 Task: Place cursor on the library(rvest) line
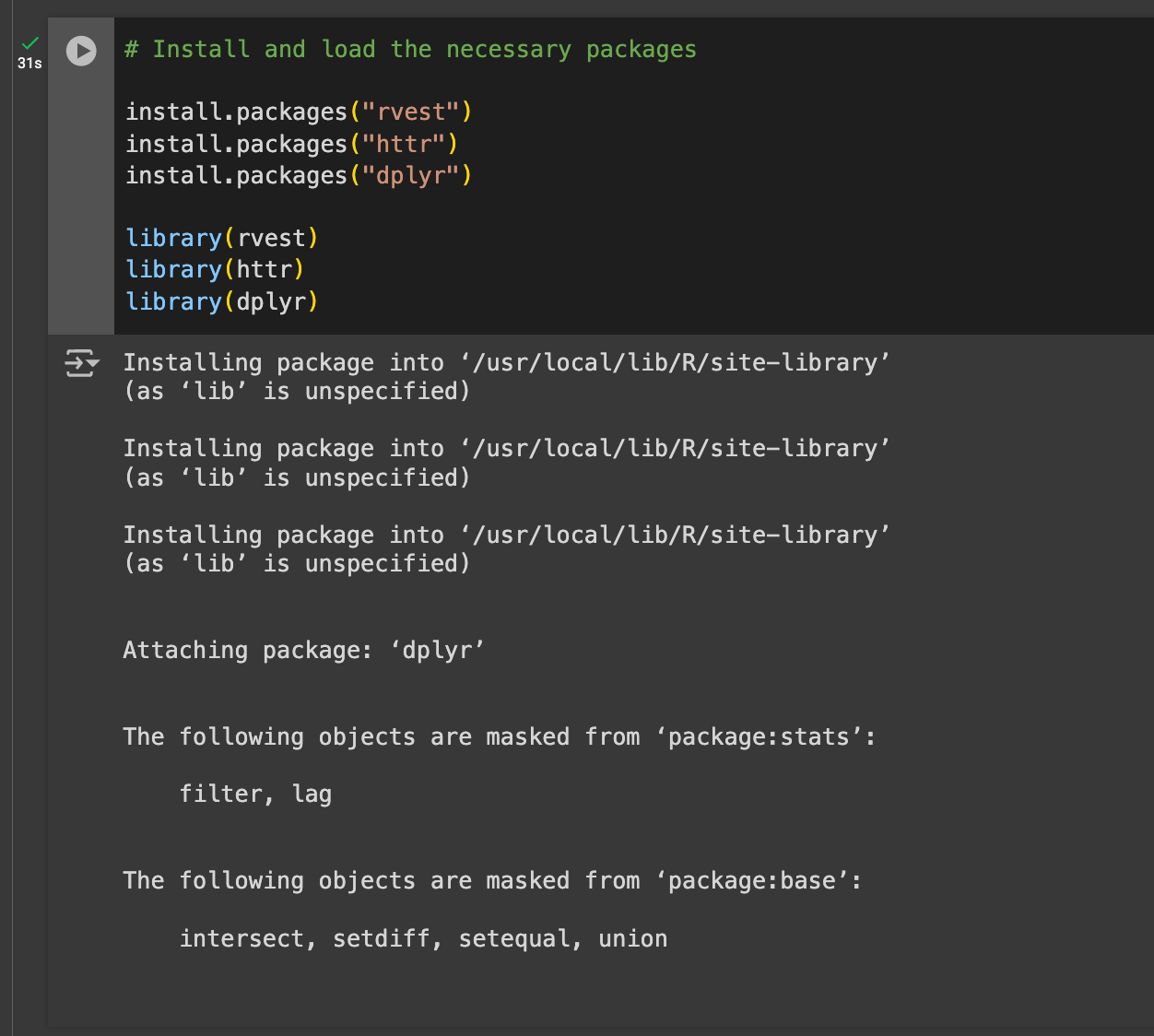[x=221, y=238]
